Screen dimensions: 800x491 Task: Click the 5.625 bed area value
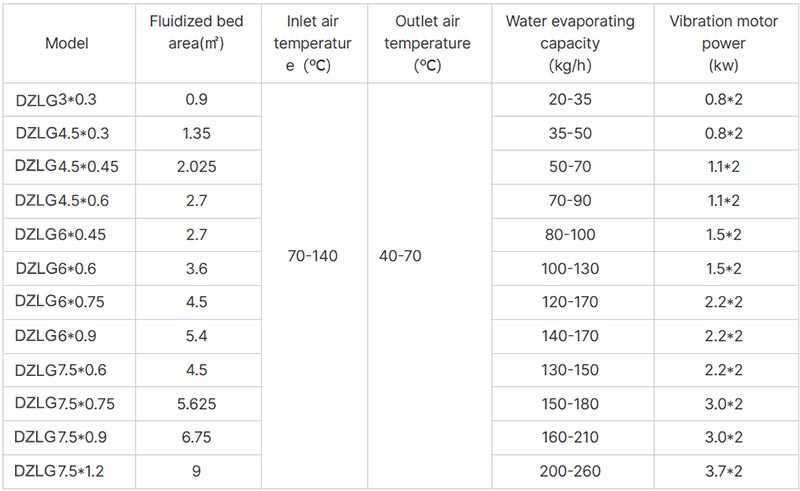tap(196, 404)
